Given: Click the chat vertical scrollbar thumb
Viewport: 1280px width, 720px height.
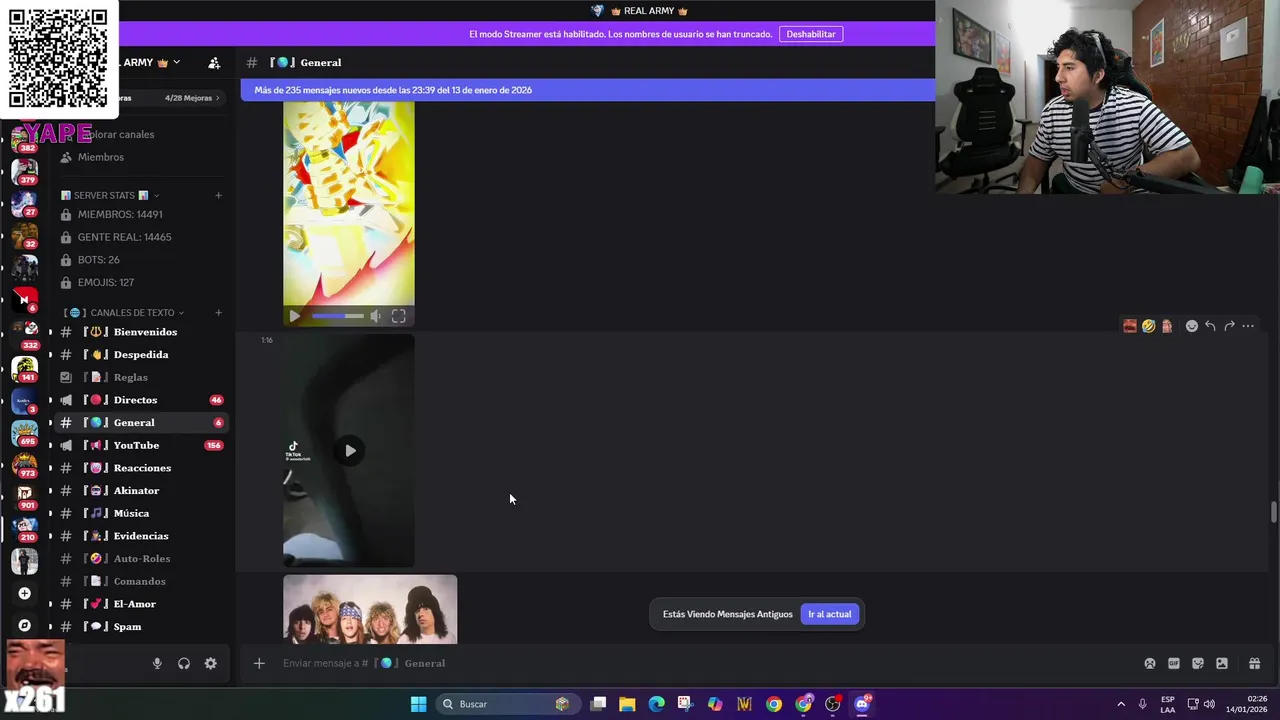Looking at the screenshot, I should 1273,512.
